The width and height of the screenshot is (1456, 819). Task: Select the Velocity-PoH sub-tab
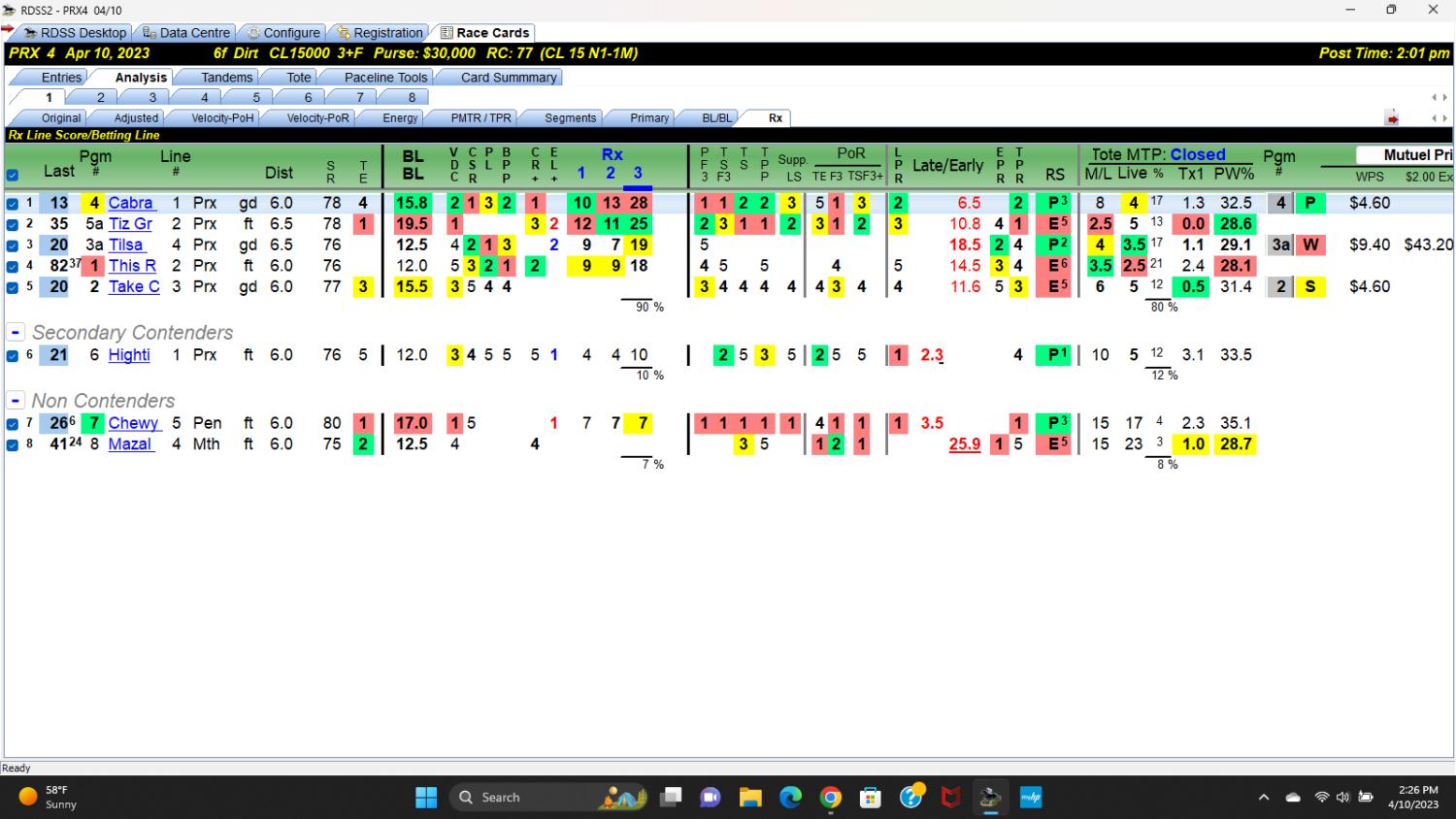tap(222, 118)
